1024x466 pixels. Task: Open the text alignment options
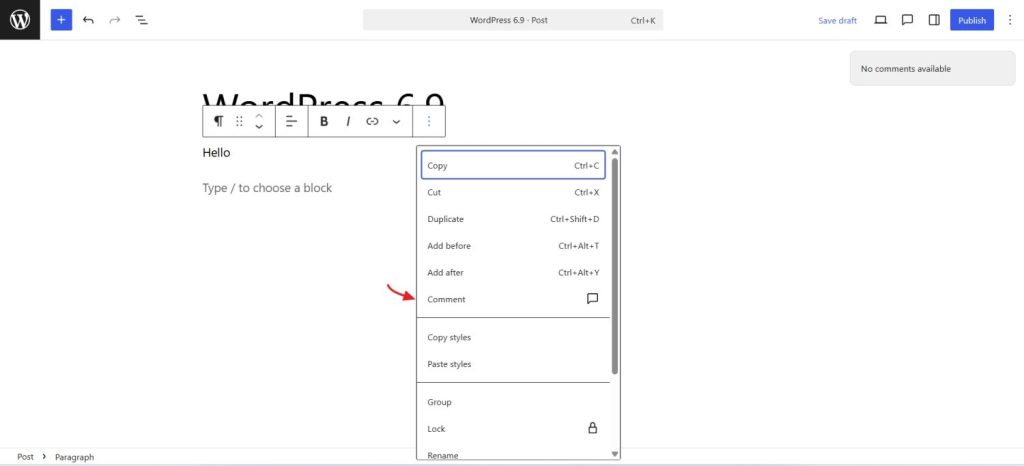point(292,121)
